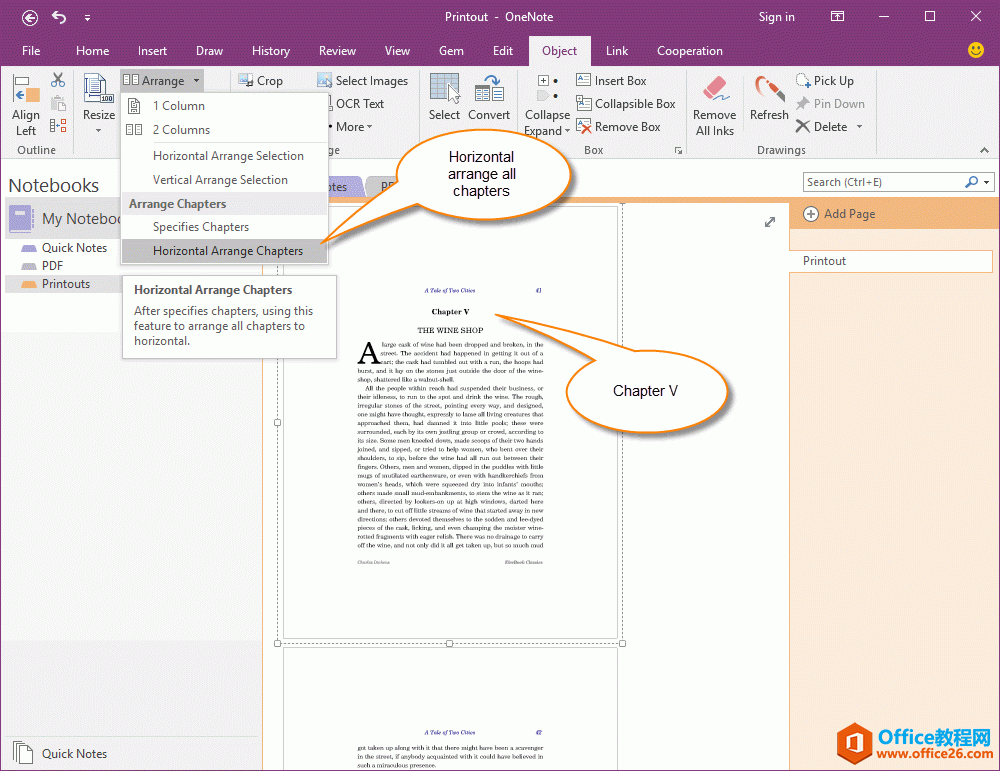Select Horizontal Arrange Selection
The height and width of the screenshot is (771, 1000).
(224, 156)
